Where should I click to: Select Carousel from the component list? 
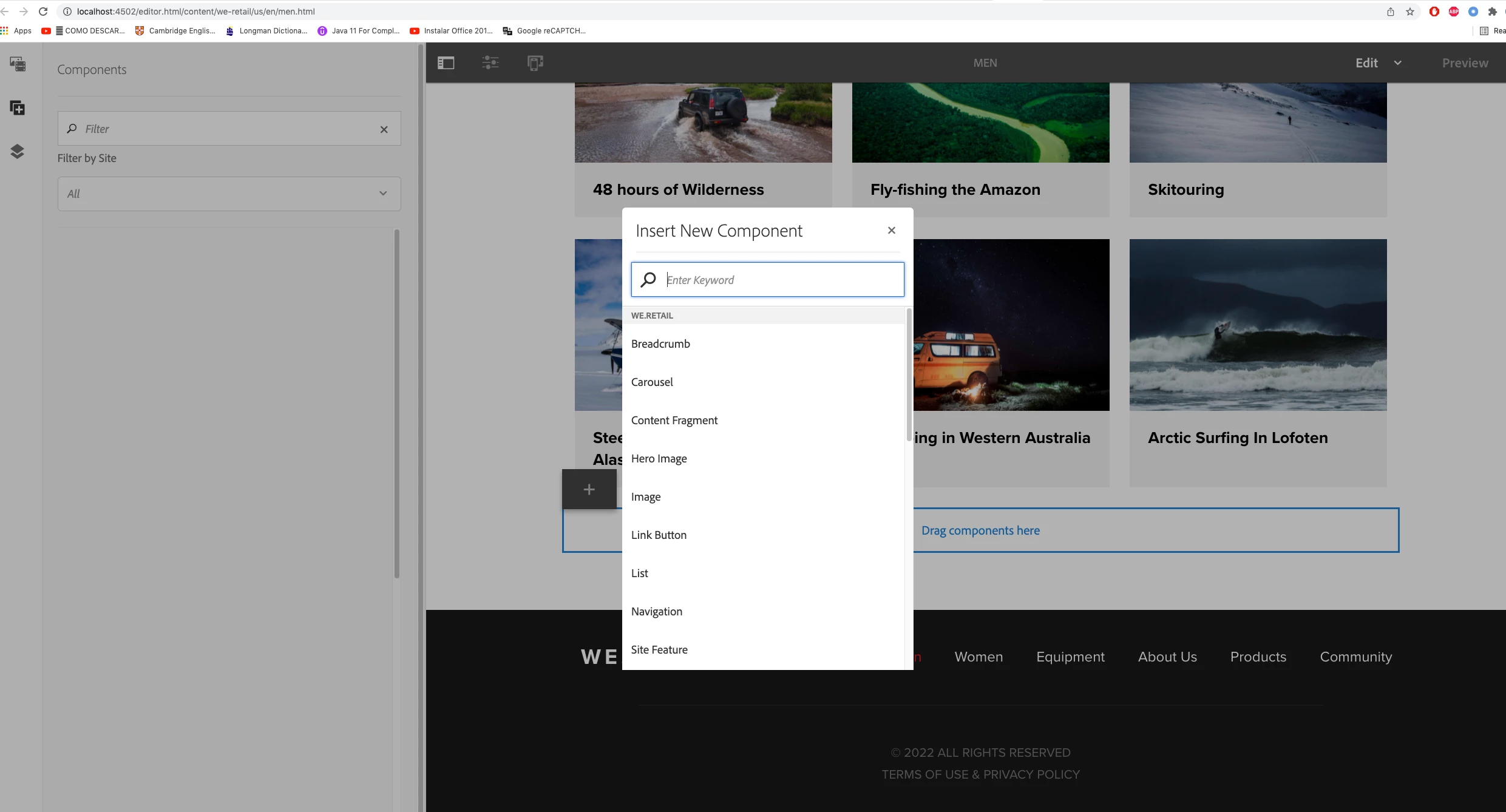652,382
